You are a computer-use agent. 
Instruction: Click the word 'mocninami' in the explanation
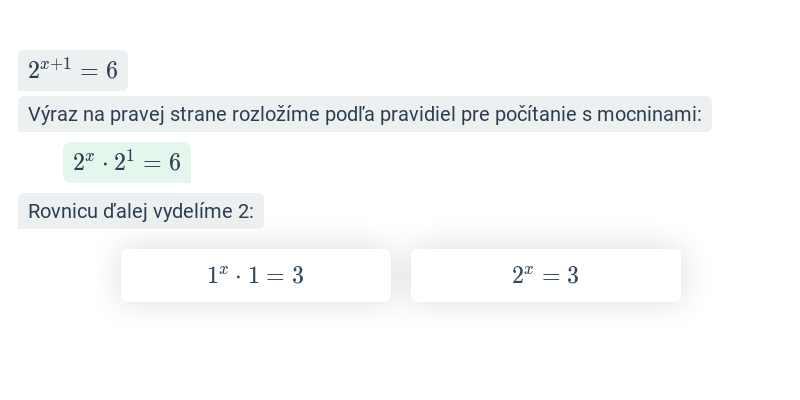coord(649,114)
